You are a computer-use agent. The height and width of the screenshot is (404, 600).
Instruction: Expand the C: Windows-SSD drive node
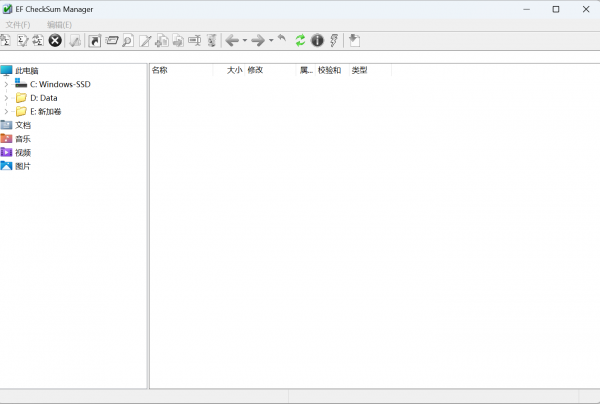[x=6, y=84]
